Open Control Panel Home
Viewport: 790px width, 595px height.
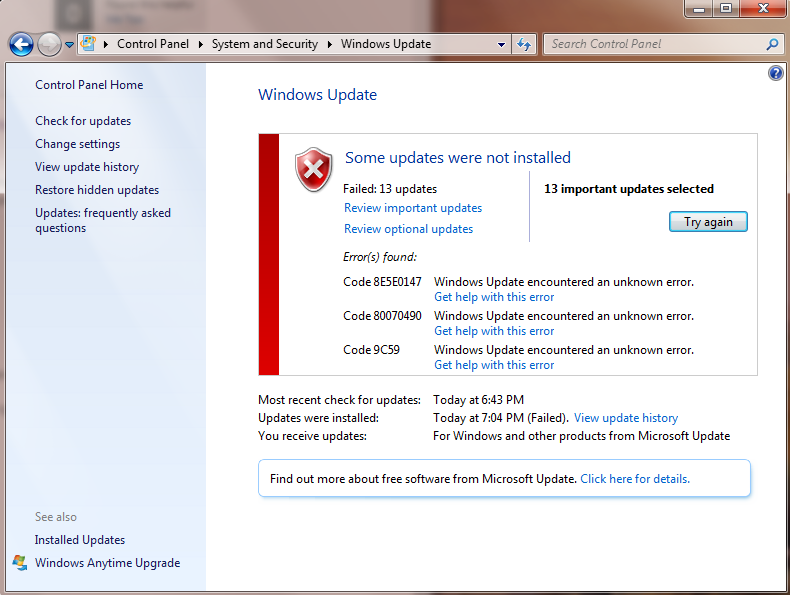(x=89, y=85)
